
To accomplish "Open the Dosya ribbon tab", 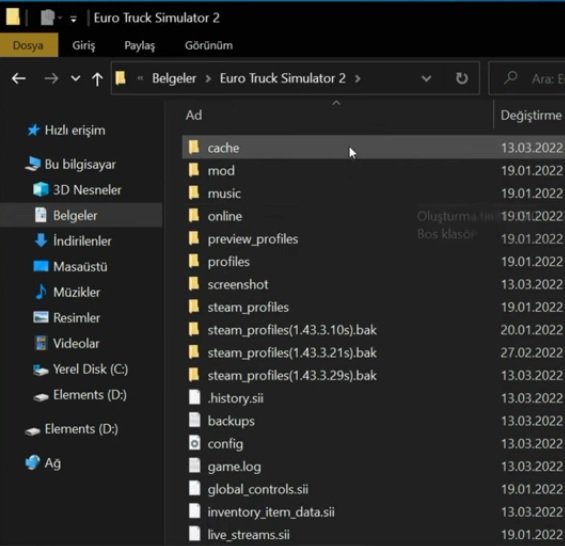I will 29,45.
